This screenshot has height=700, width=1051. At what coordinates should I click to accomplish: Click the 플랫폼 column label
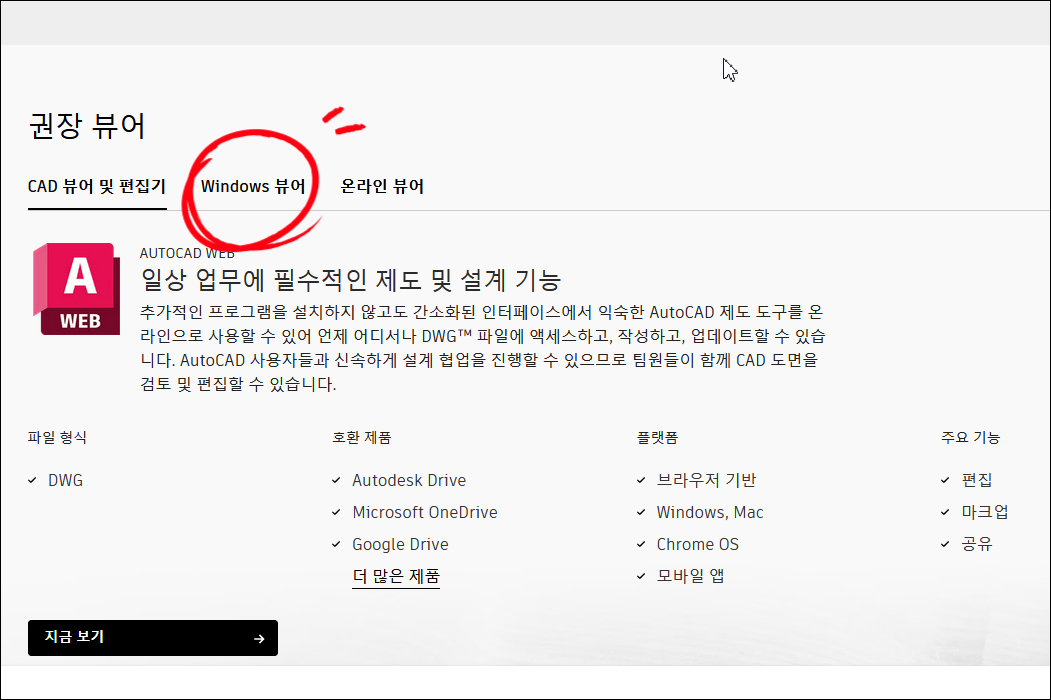pos(657,438)
